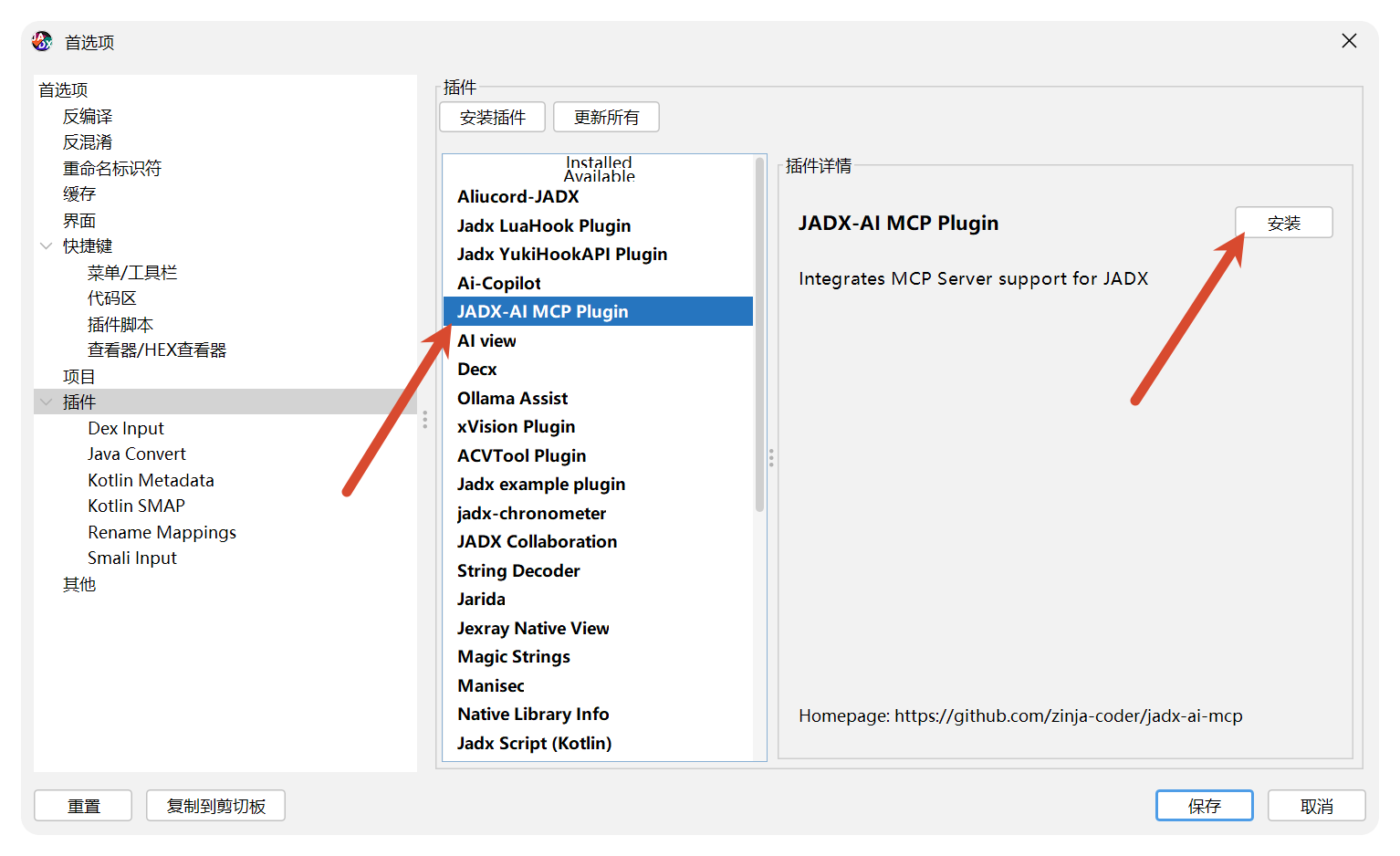Select String Decoder plugin in list
This screenshot has width=1400, height=856.
pos(598,571)
